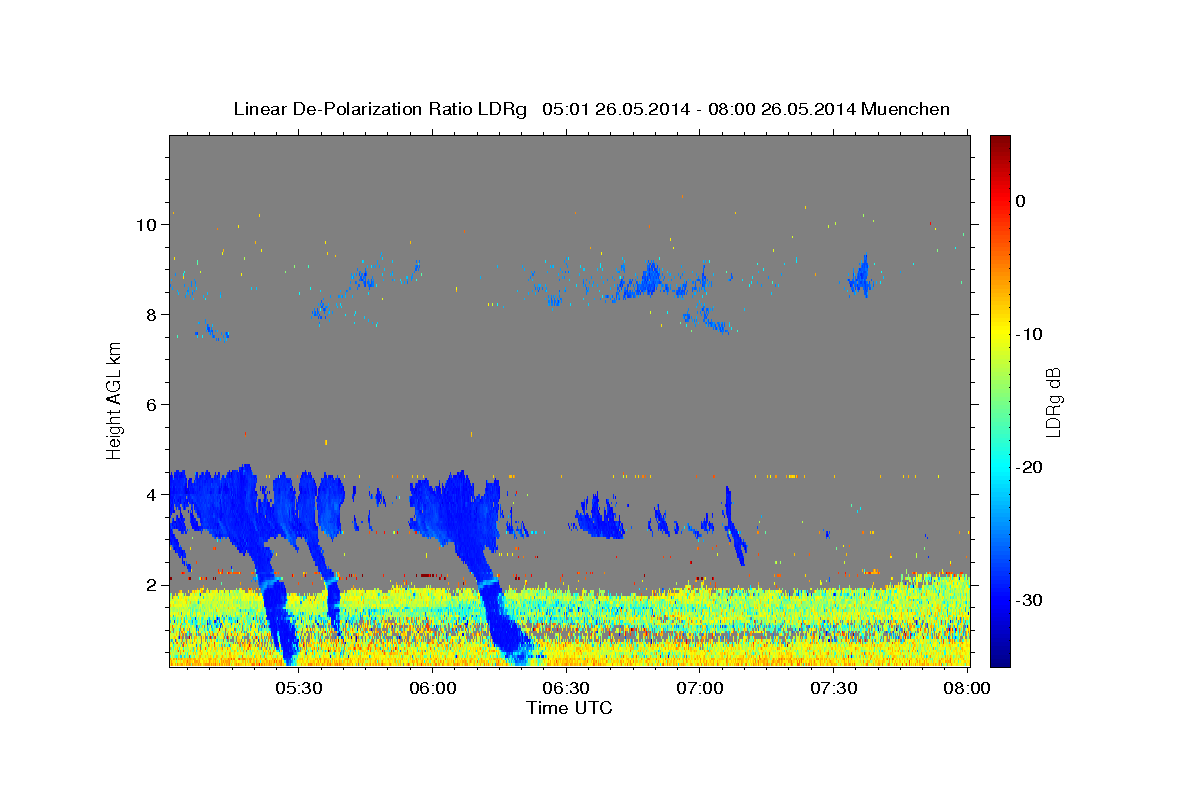Click the height tick label 8
Viewport: 1200px width, 800px height.
click(152, 315)
